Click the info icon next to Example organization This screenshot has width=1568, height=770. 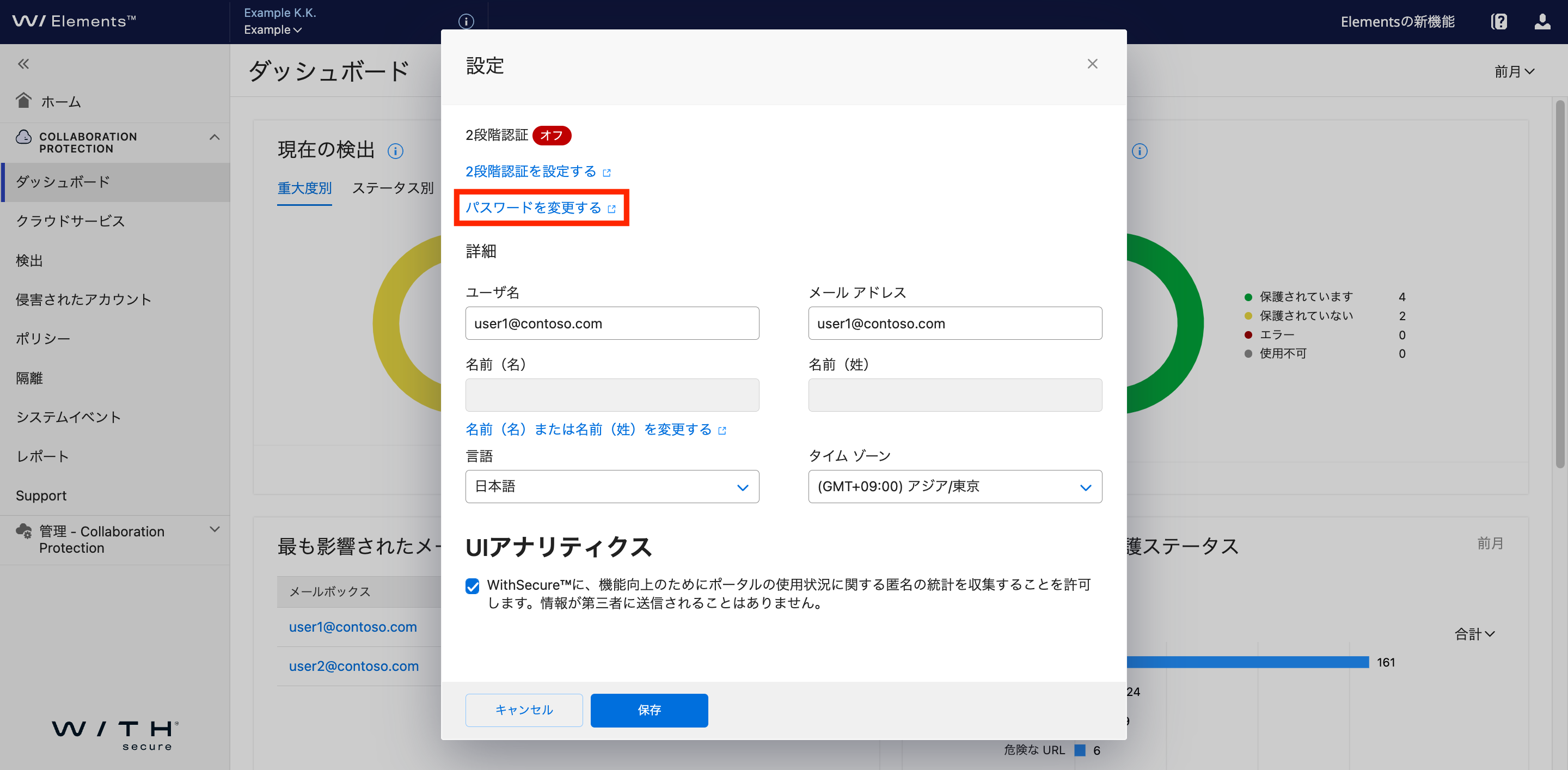pos(465,21)
